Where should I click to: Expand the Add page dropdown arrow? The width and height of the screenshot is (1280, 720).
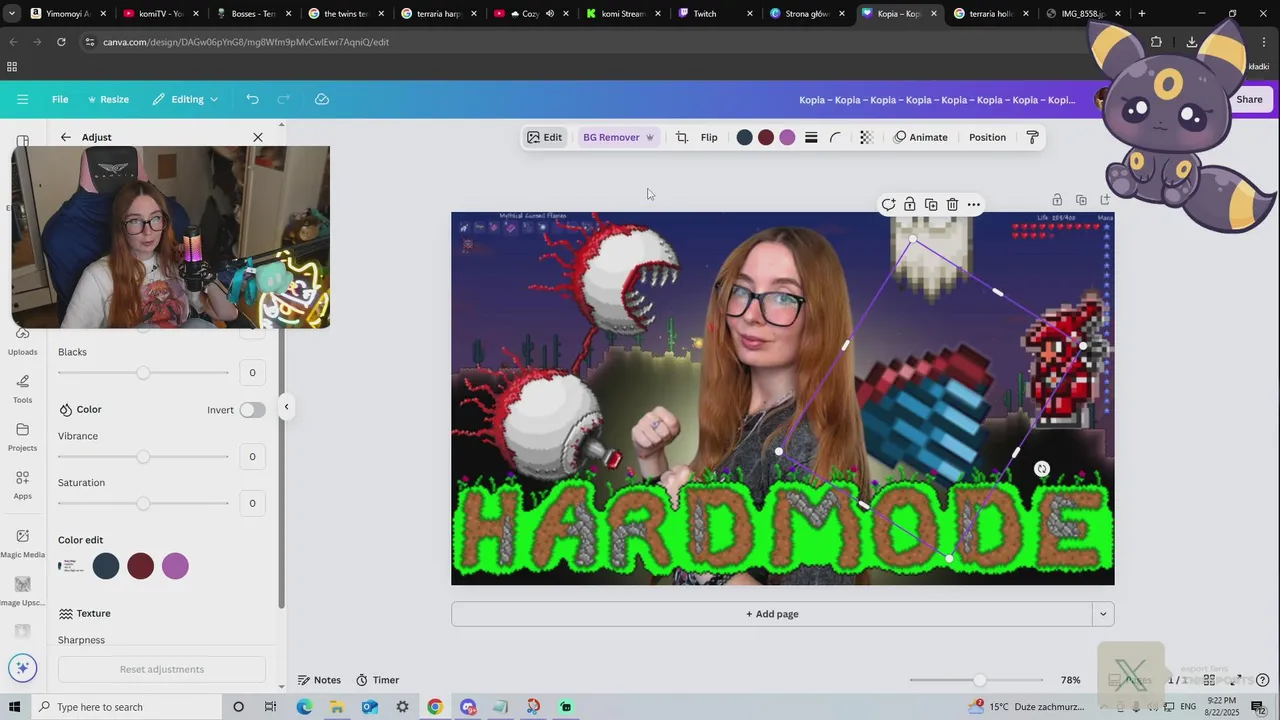click(x=1103, y=614)
